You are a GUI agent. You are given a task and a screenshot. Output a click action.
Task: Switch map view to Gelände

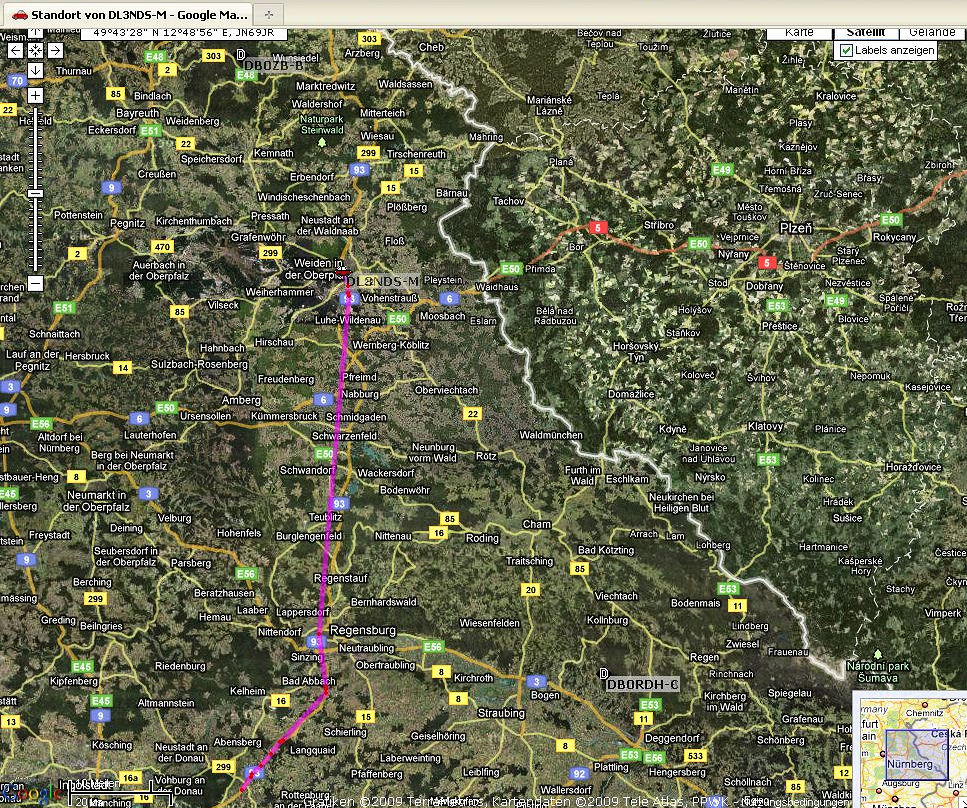(x=932, y=33)
